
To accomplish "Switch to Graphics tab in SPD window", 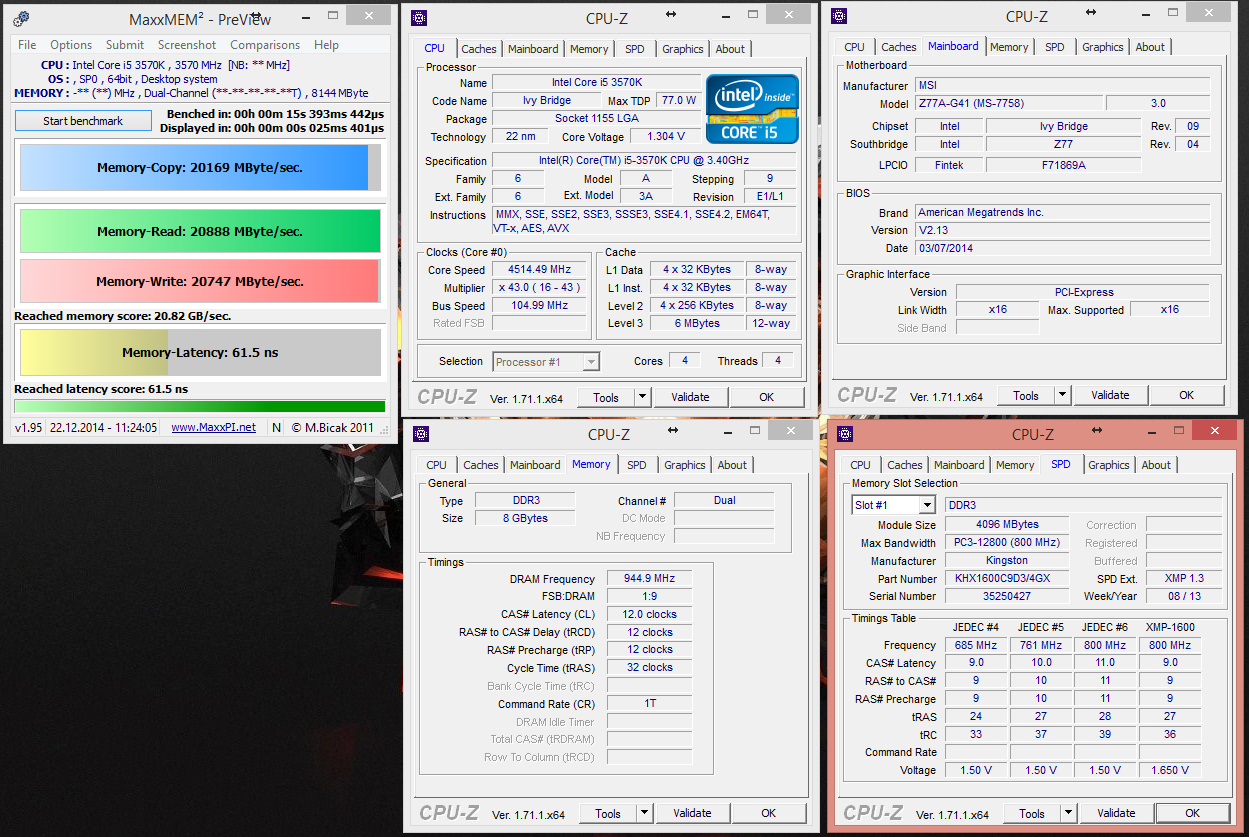I will point(1109,465).
